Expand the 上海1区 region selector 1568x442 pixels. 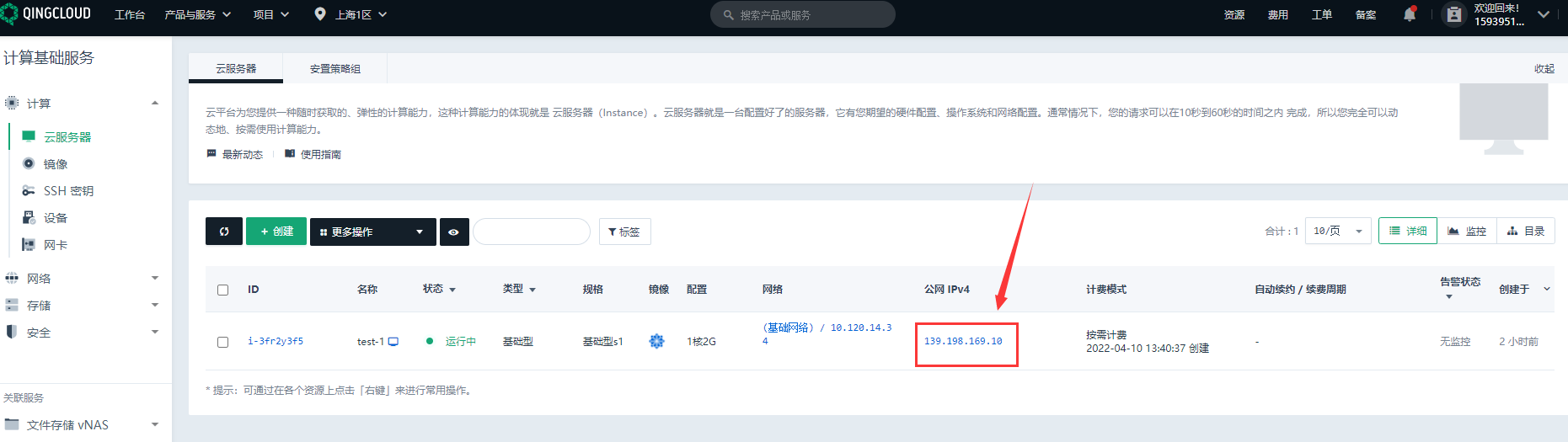tap(351, 14)
